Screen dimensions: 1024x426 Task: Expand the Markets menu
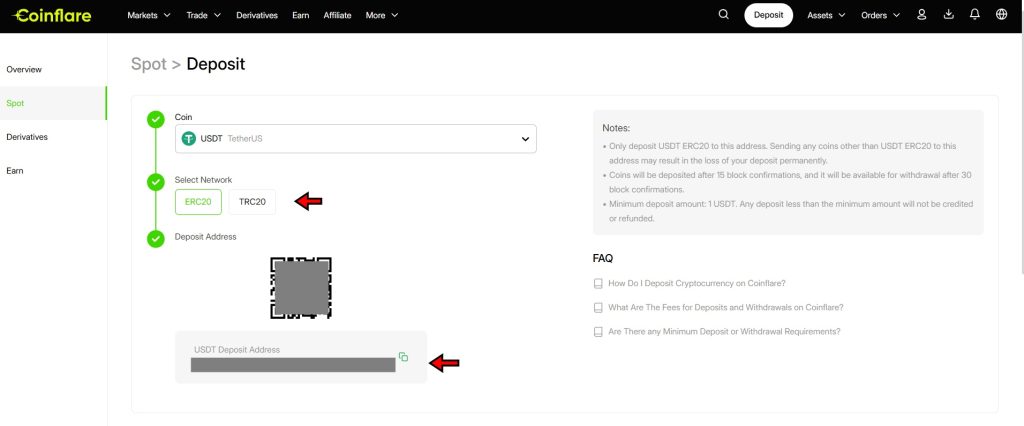click(x=149, y=15)
